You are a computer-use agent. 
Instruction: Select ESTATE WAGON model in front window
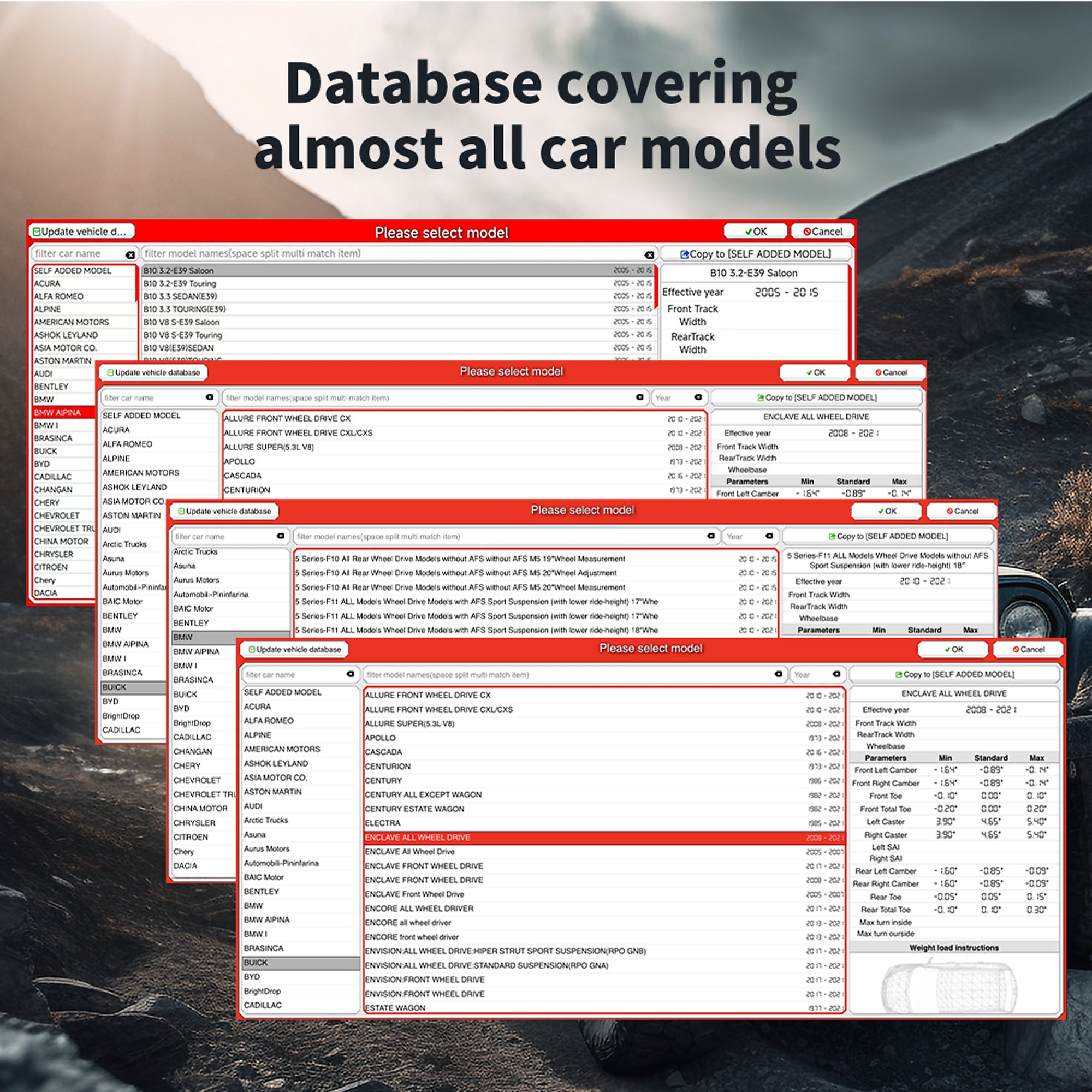604,1008
